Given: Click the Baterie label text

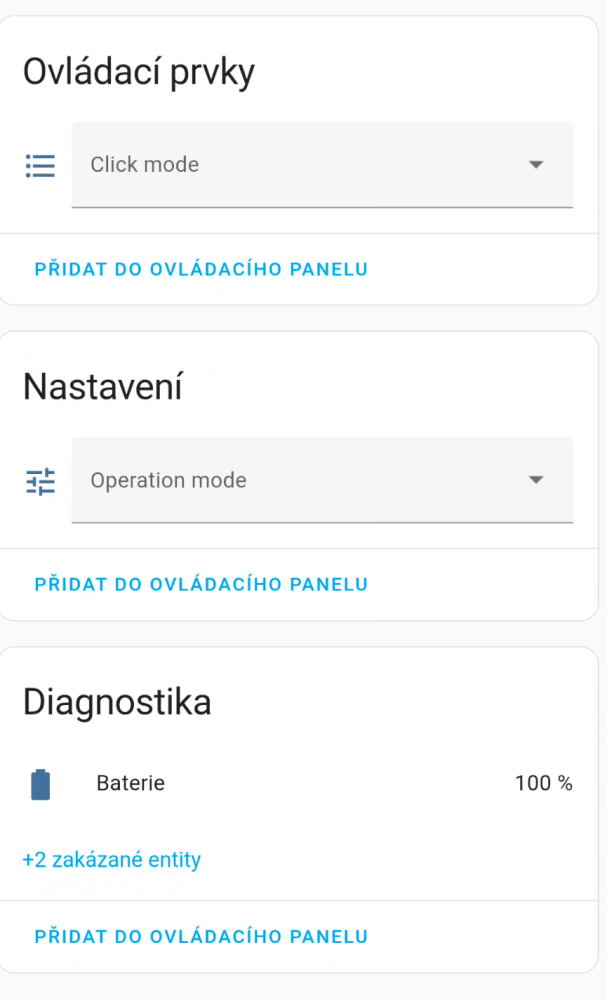Looking at the screenshot, I should coord(130,783).
